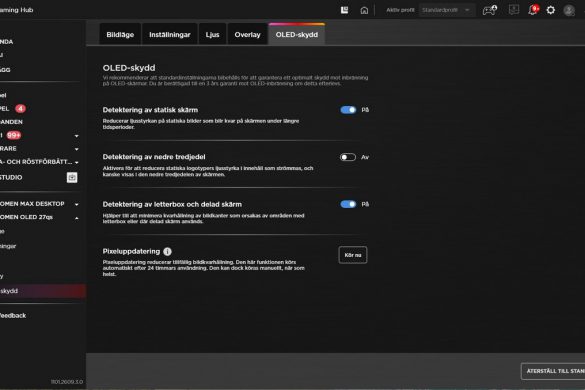
Task: Select the highlighted skydd sidebar item
Action: 43,291
